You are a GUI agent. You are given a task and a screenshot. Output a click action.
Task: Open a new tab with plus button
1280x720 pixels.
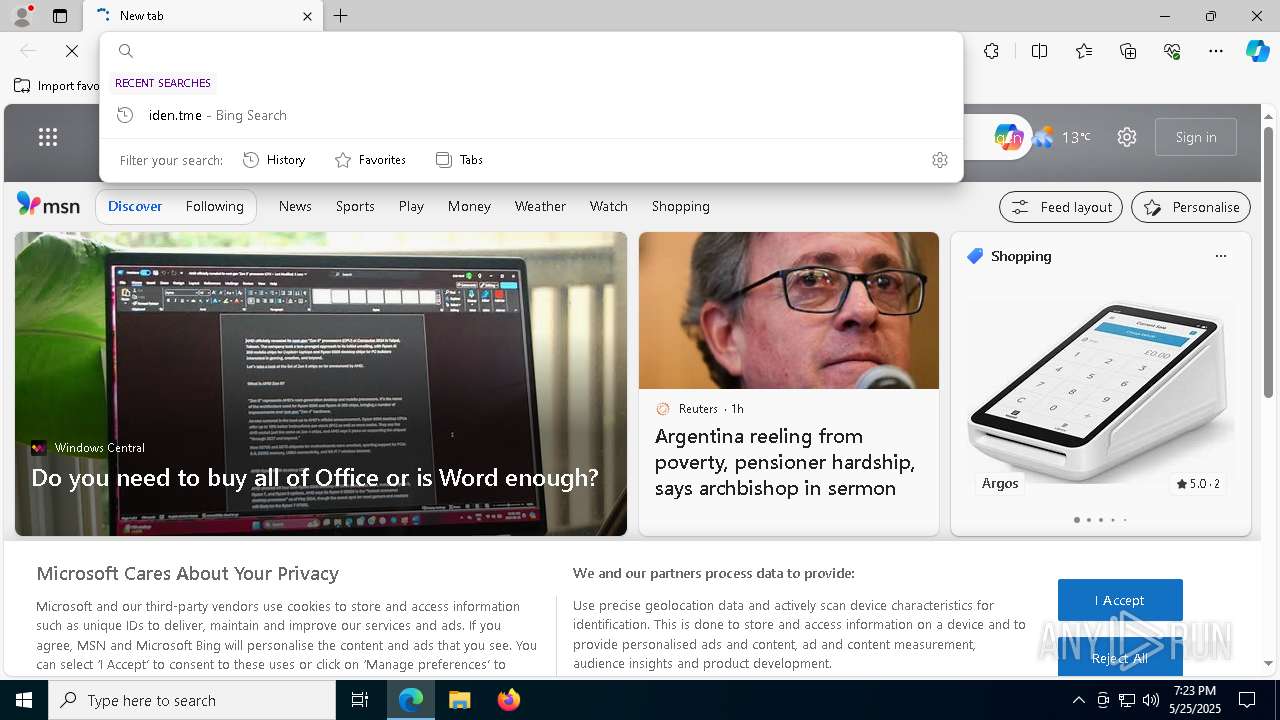(341, 16)
